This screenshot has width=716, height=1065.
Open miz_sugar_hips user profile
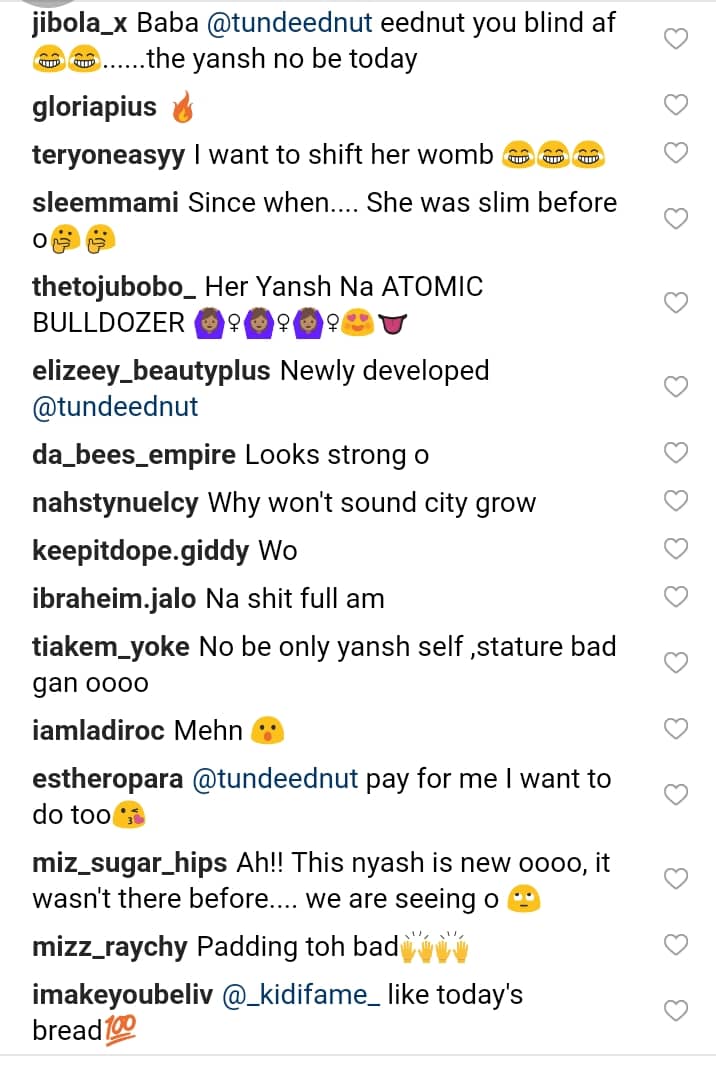tap(130, 863)
